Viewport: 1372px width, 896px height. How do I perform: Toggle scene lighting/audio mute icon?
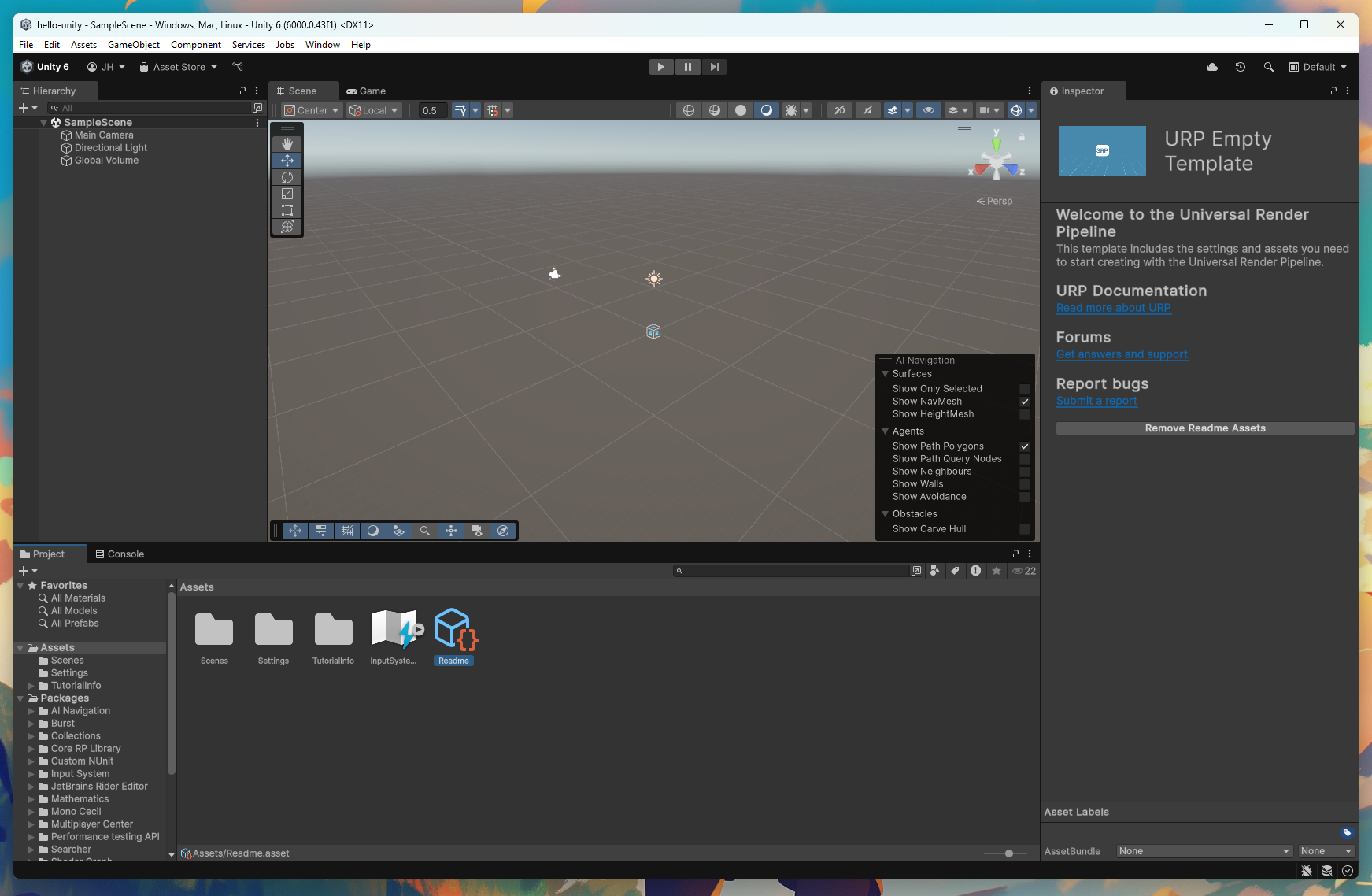[867, 110]
